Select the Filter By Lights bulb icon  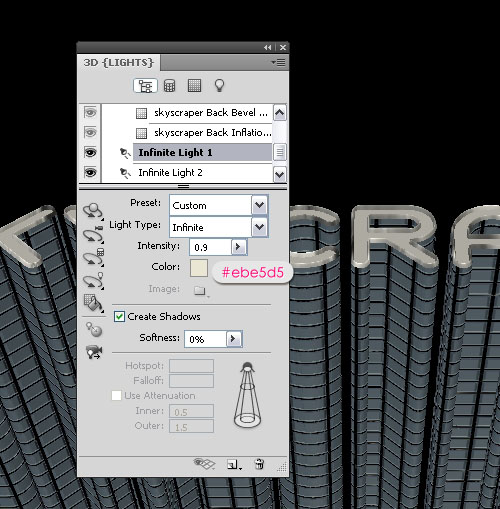[x=219, y=86]
